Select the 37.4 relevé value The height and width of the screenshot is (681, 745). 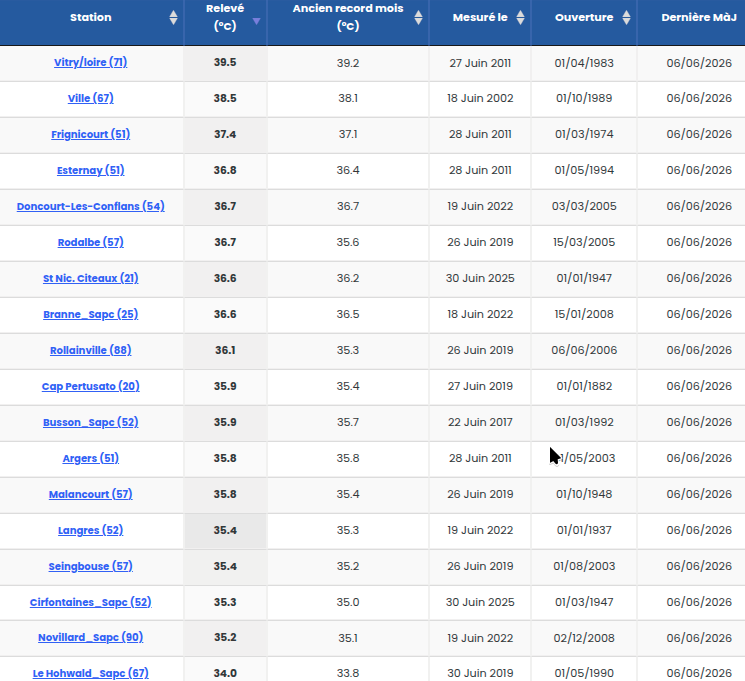coord(225,134)
